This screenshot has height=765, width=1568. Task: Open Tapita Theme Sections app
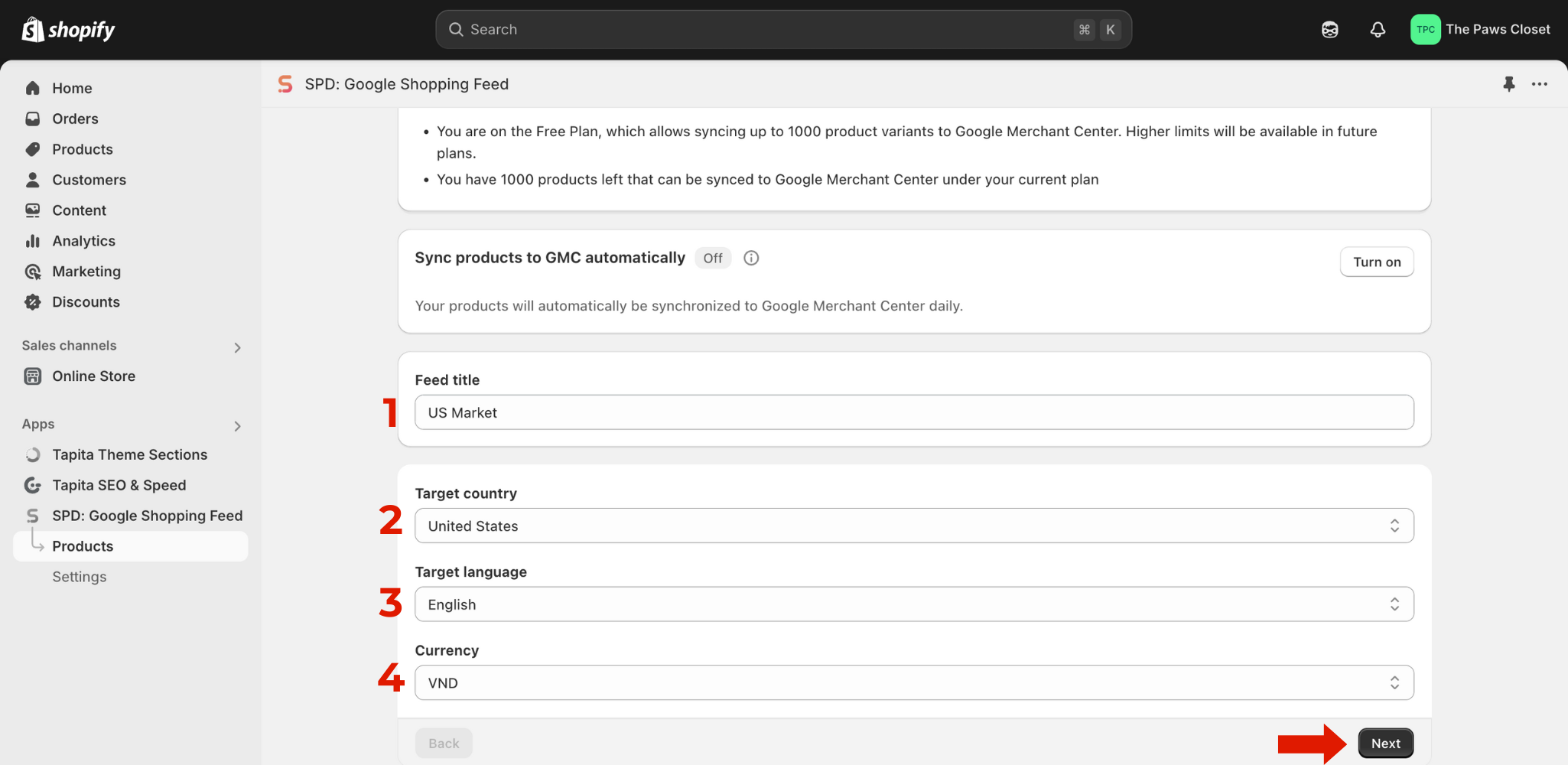pos(131,454)
